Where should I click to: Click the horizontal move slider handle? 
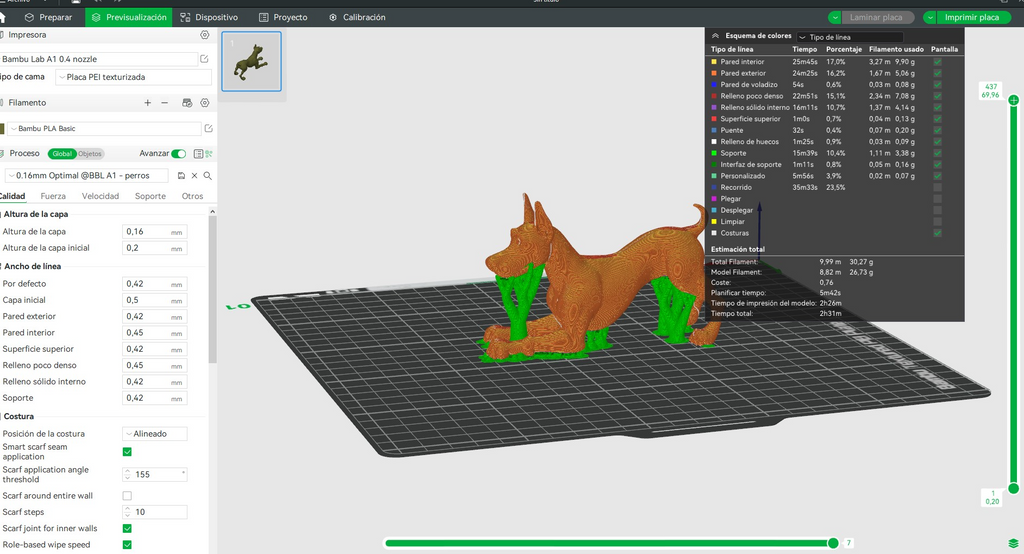833,543
